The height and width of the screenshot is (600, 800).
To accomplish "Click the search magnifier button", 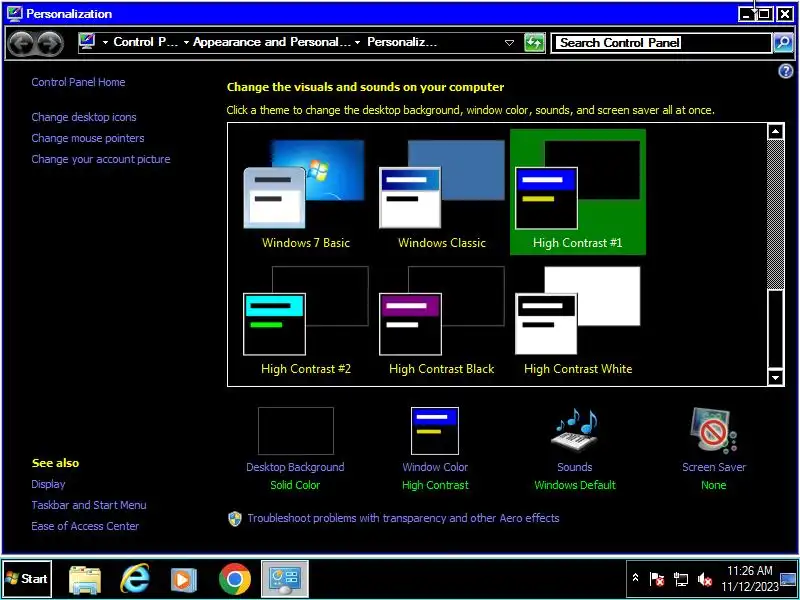I will [783, 43].
